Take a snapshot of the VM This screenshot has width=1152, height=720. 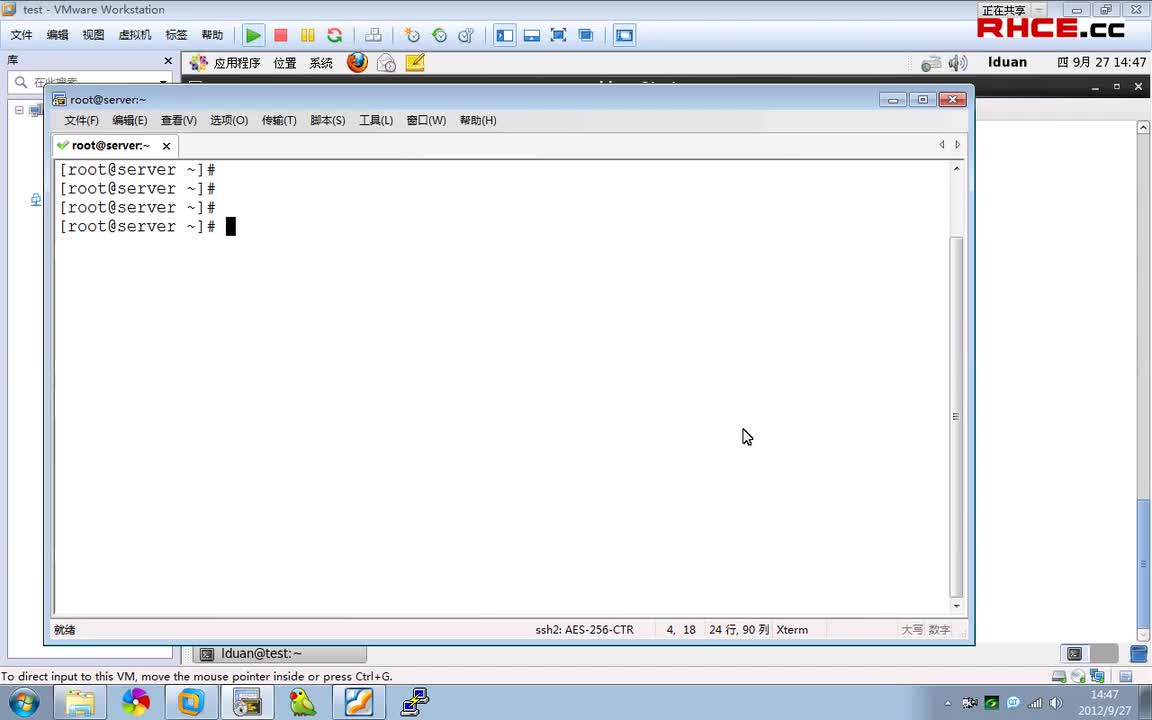[411, 35]
